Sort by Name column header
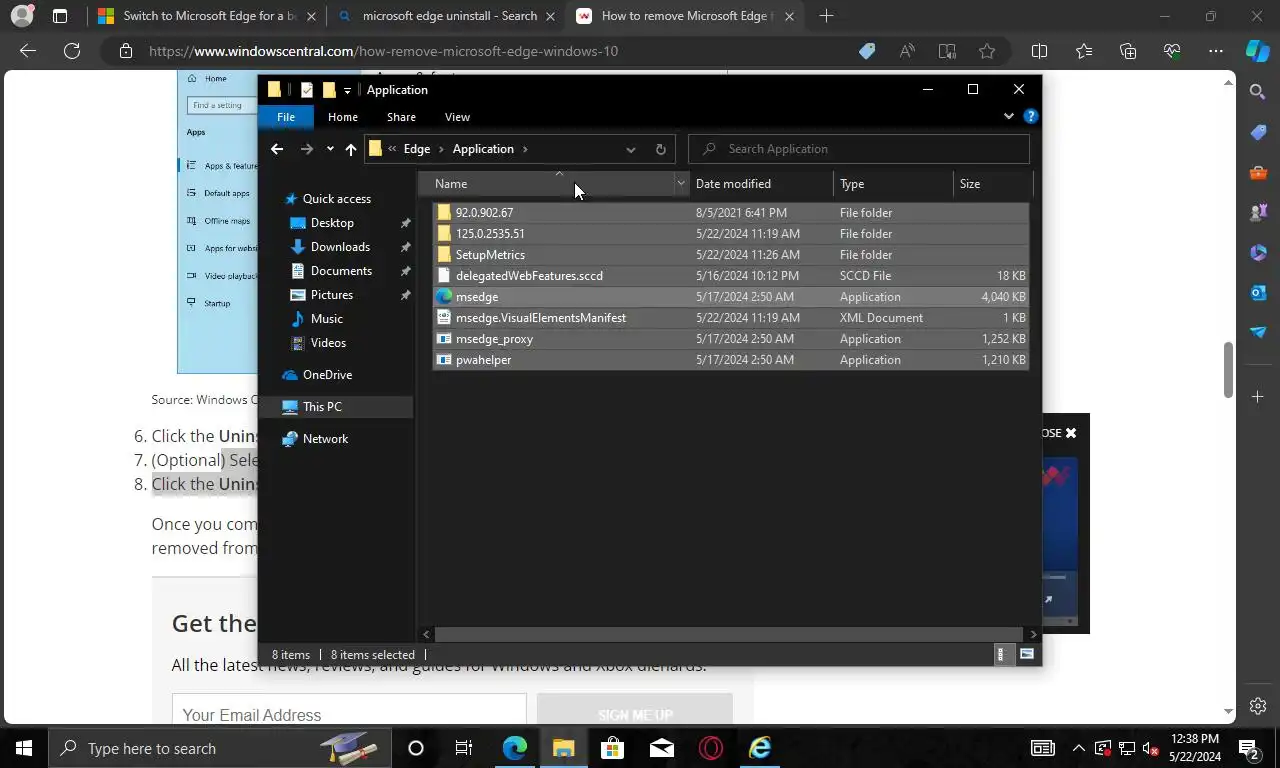The width and height of the screenshot is (1280, 768). pyautogui.click(x=547, y=184)
